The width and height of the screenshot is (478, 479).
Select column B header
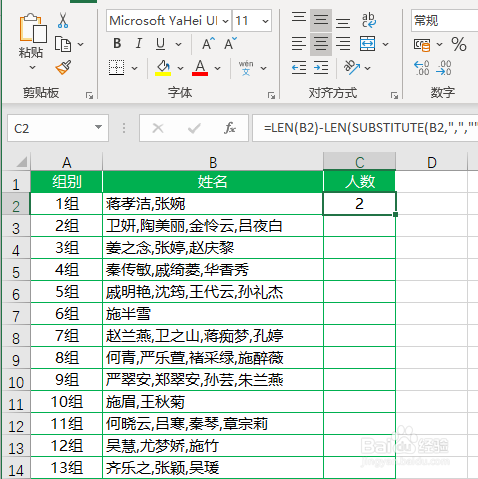213,162
